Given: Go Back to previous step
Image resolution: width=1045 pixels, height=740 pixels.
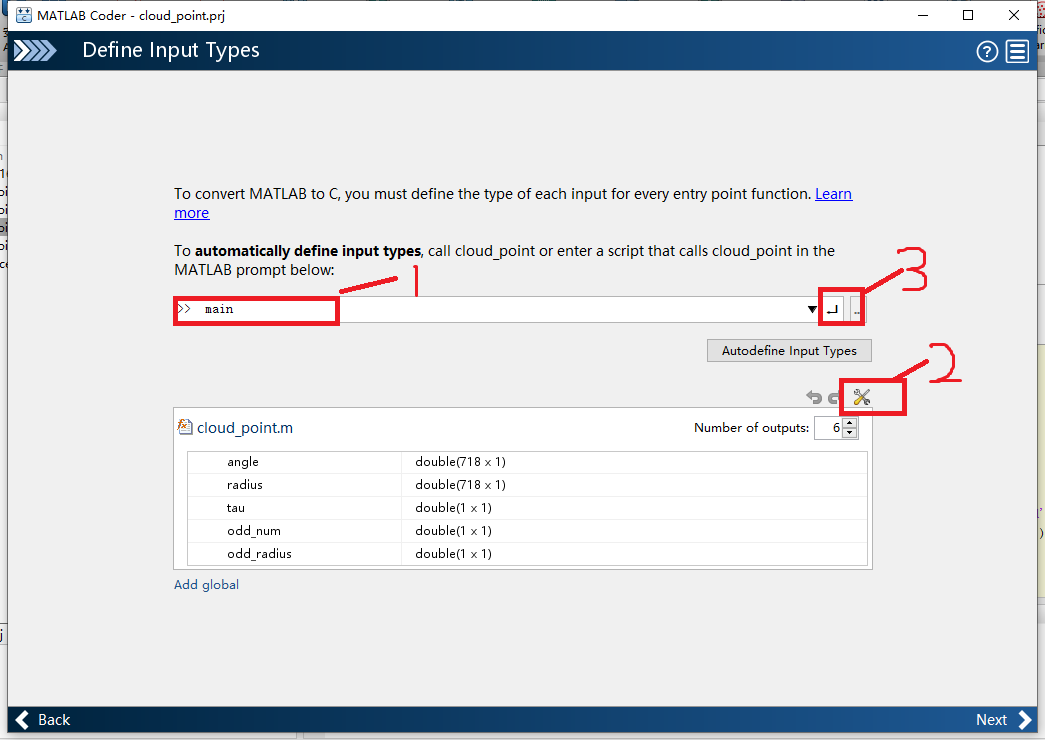Looking at the screenshot, I should click(43, 720).
